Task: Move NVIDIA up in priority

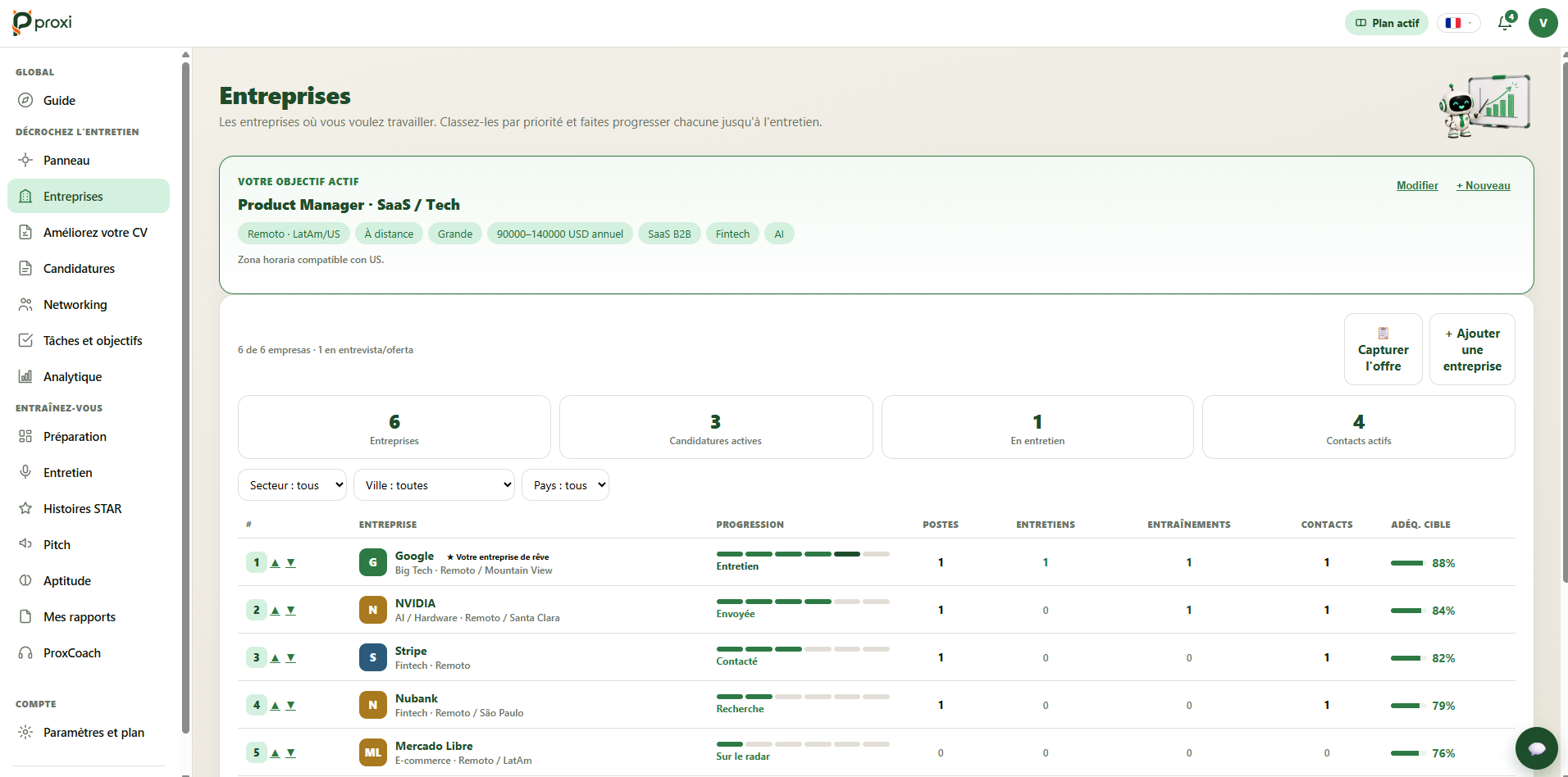Action: tap(276, 611)
